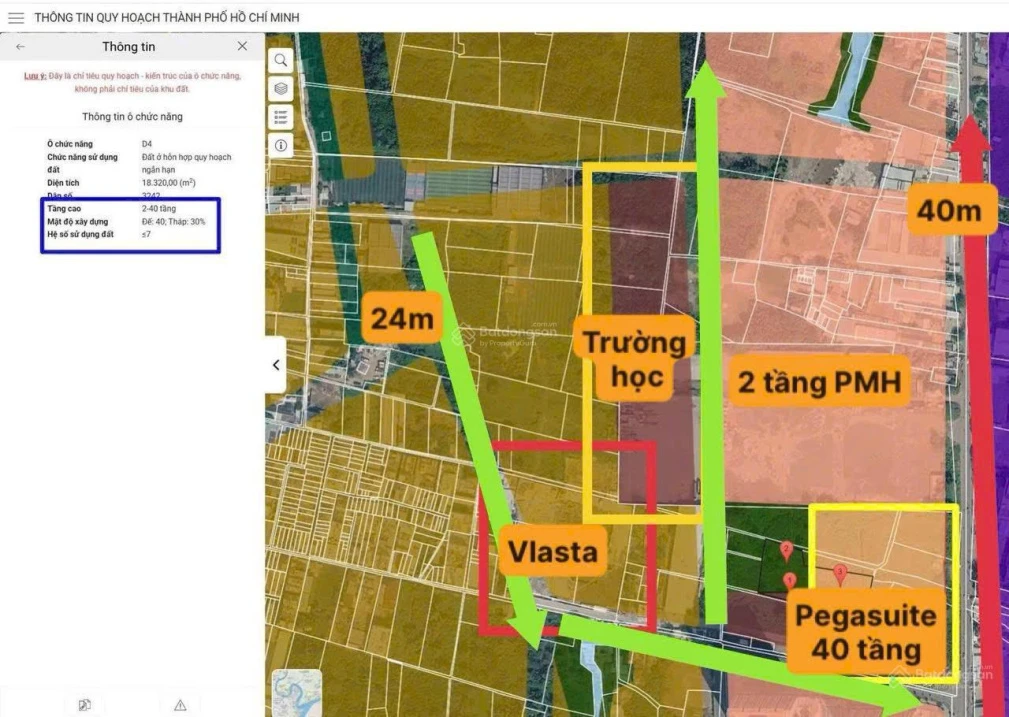Open the map layers tool

281,89
